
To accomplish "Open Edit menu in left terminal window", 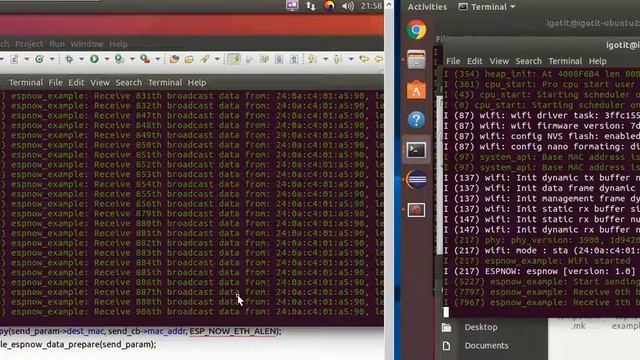I will pos(76,82).
